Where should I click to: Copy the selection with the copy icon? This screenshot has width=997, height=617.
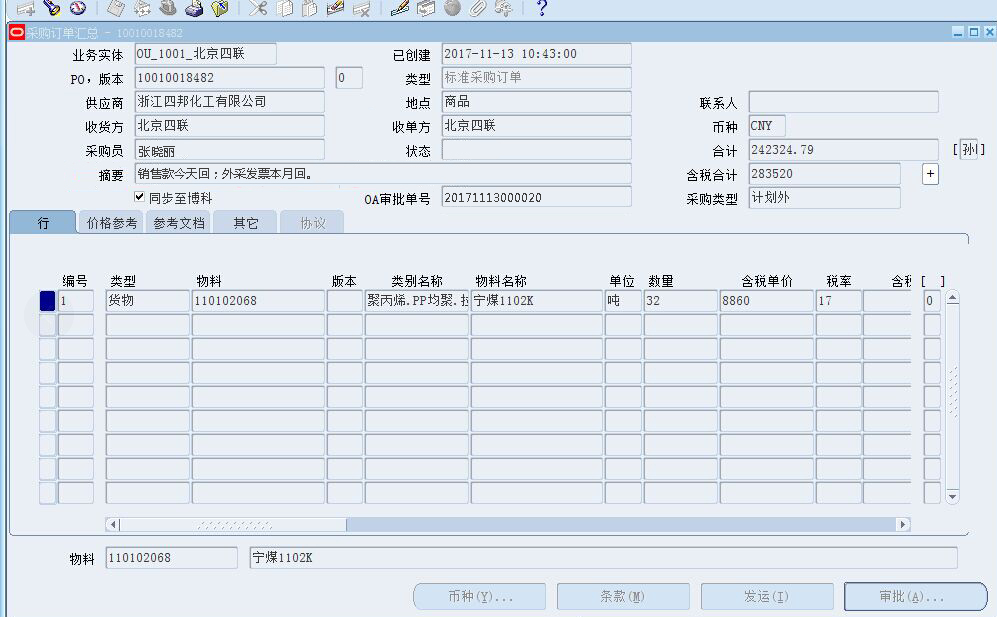[x=285, y=10]
